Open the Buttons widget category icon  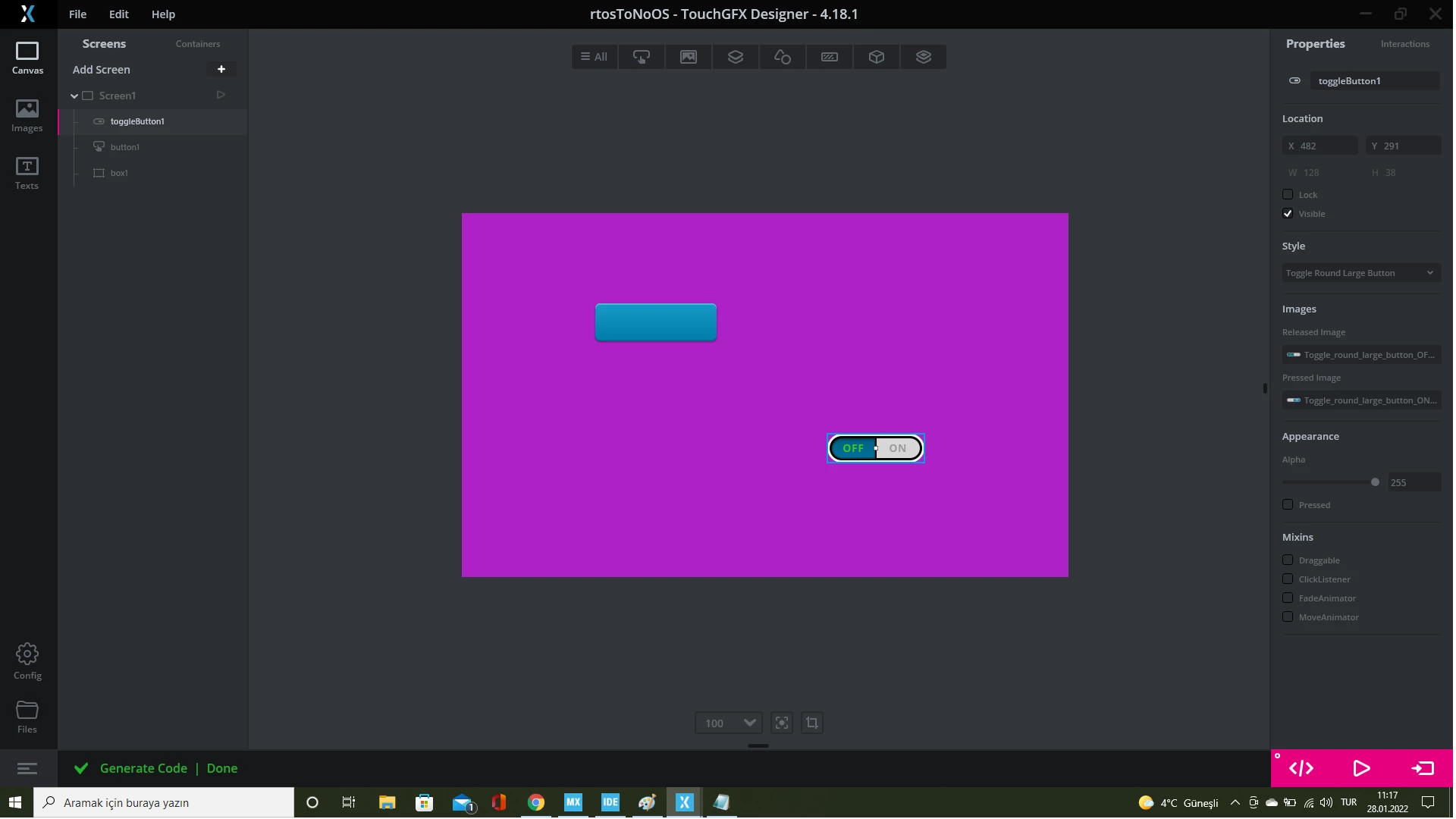point(642,57)
